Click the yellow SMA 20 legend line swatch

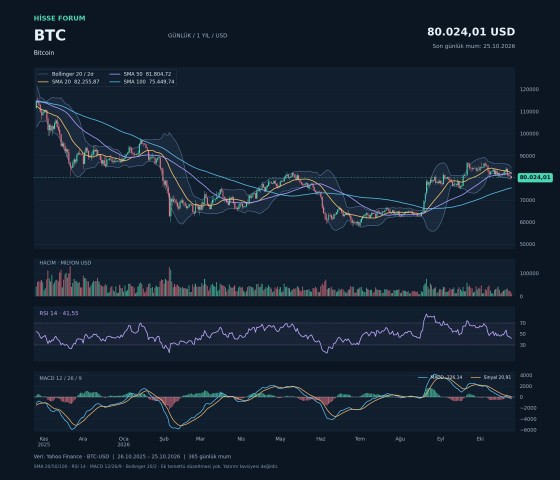tap(43, 82)
